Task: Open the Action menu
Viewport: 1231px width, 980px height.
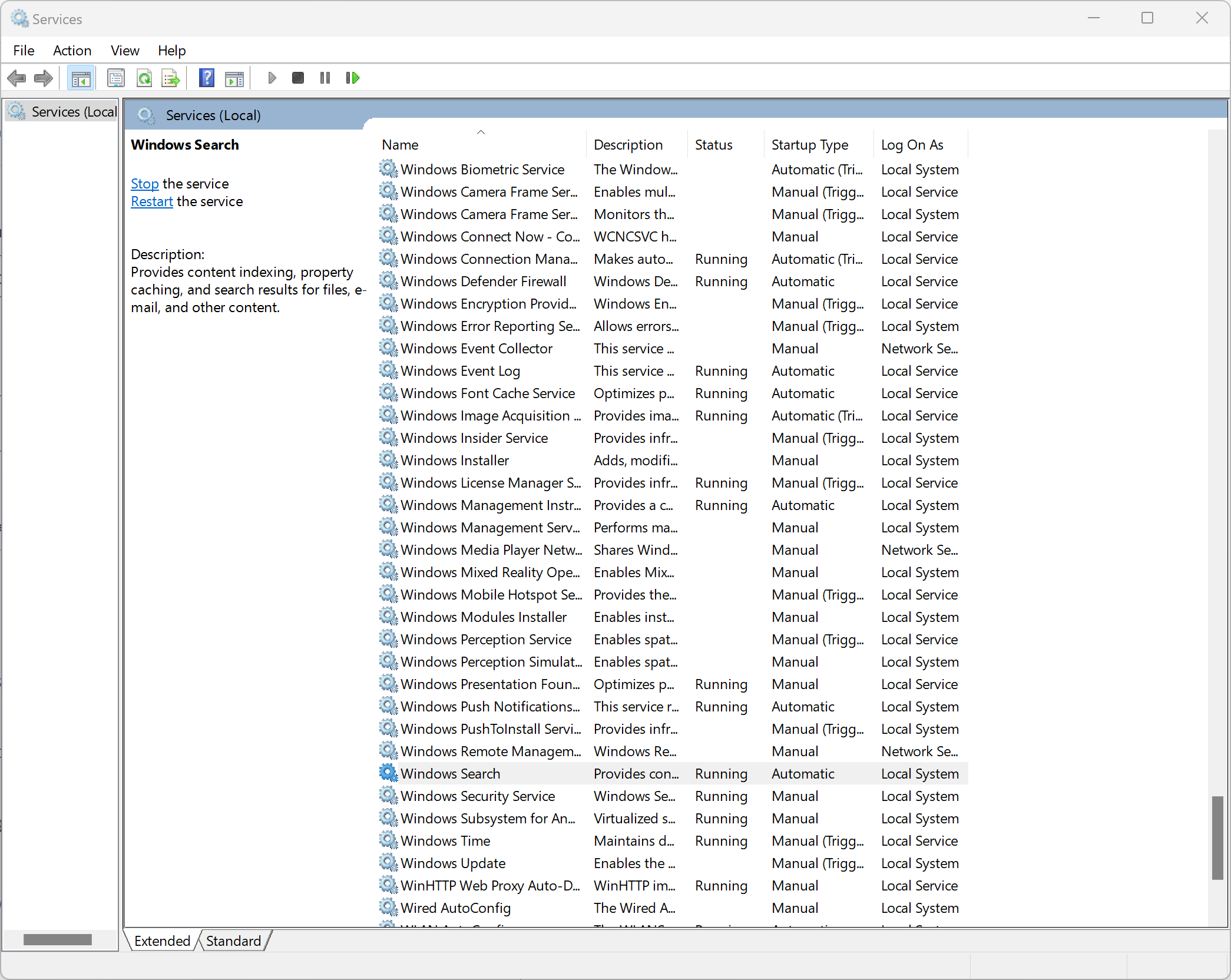Action: click(x=72, y=51)
